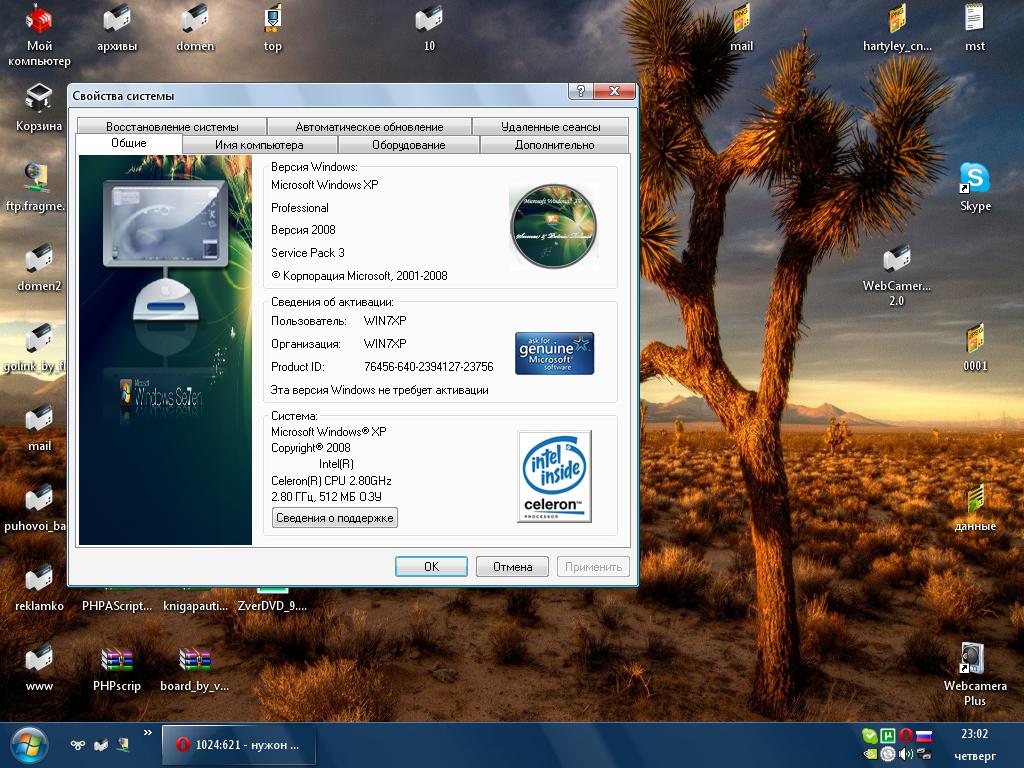Click the Сведения о поддержке button
Viewport: 1024px width, 768px height.
coord(334,518)
